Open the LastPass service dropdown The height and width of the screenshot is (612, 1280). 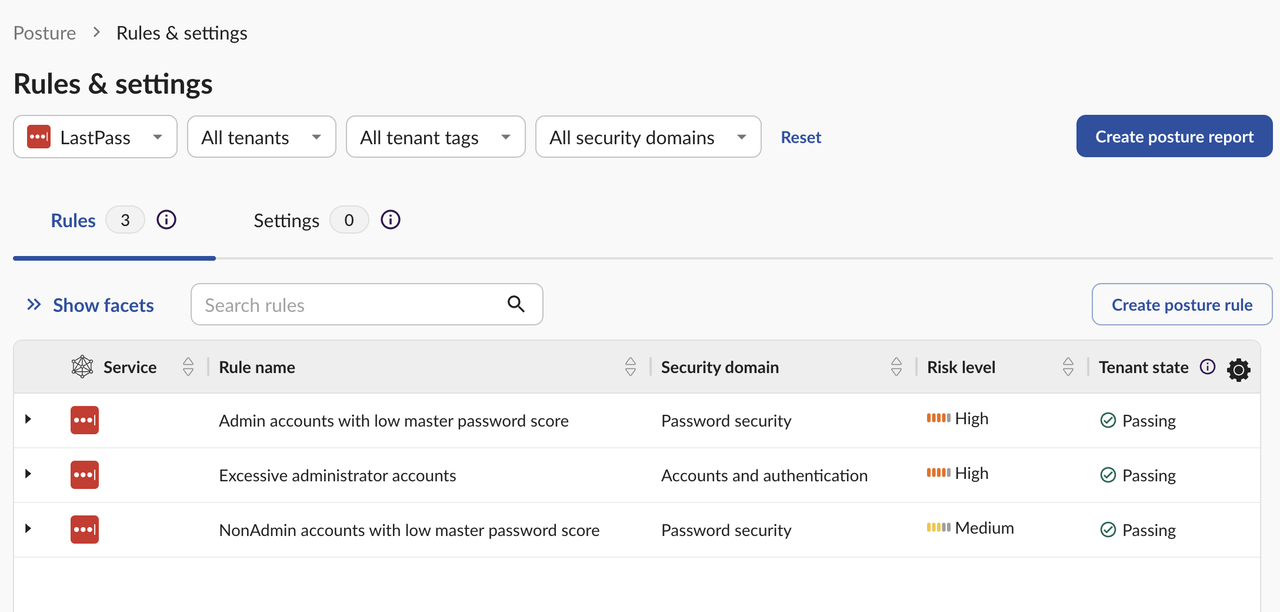(x=95, y=137)
